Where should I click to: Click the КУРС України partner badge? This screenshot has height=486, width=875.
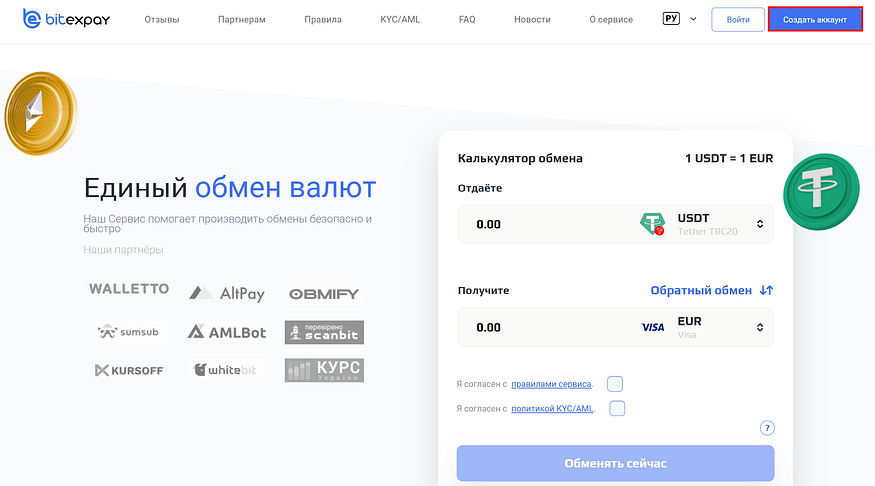(x=324, y=370)
